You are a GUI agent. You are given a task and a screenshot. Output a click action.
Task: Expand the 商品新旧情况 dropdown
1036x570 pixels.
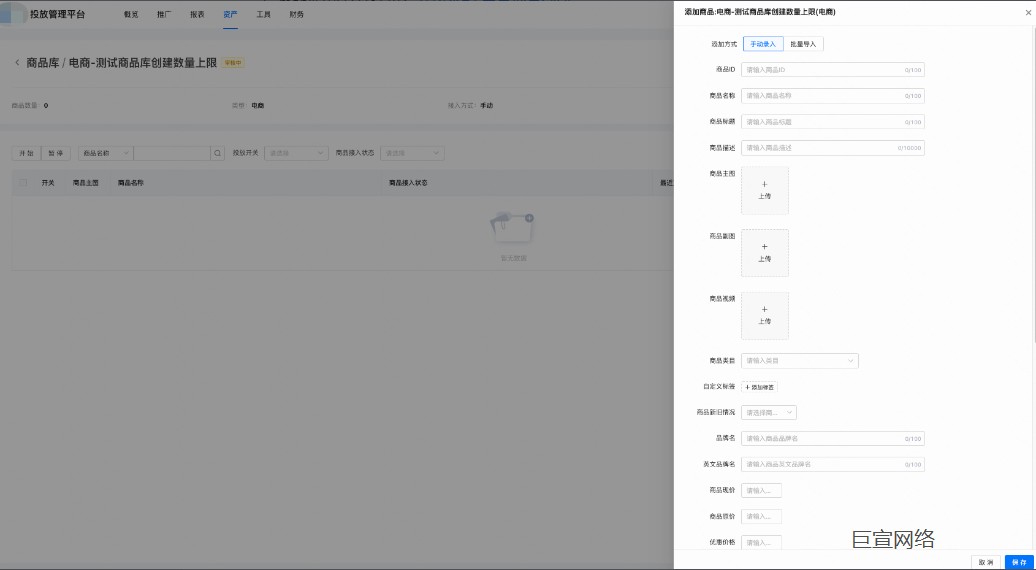tap(768, 412)
